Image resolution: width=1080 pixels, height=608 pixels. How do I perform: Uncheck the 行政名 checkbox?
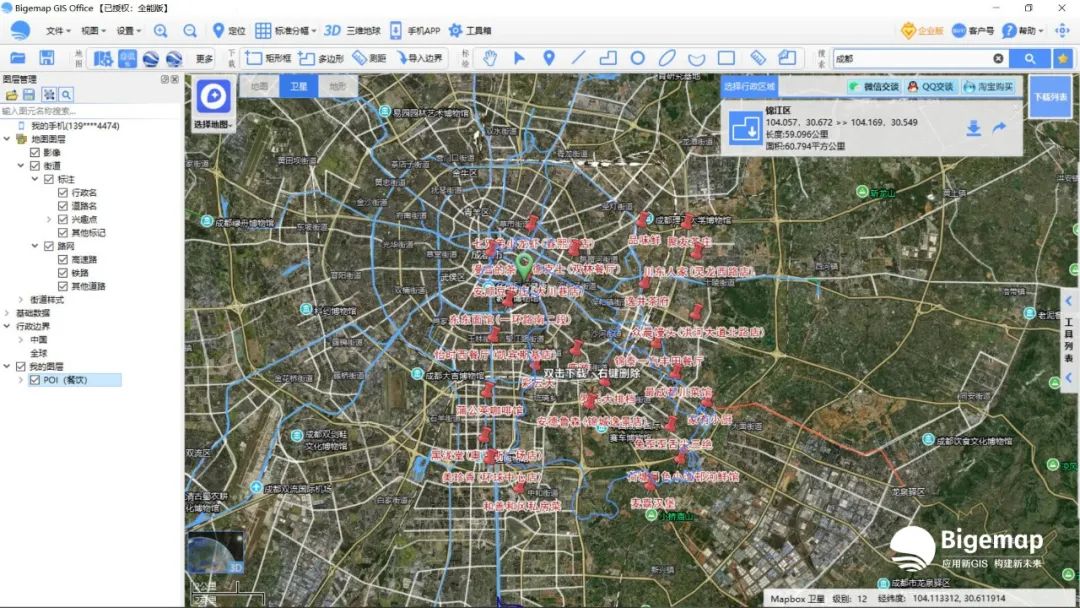[63, 192]
